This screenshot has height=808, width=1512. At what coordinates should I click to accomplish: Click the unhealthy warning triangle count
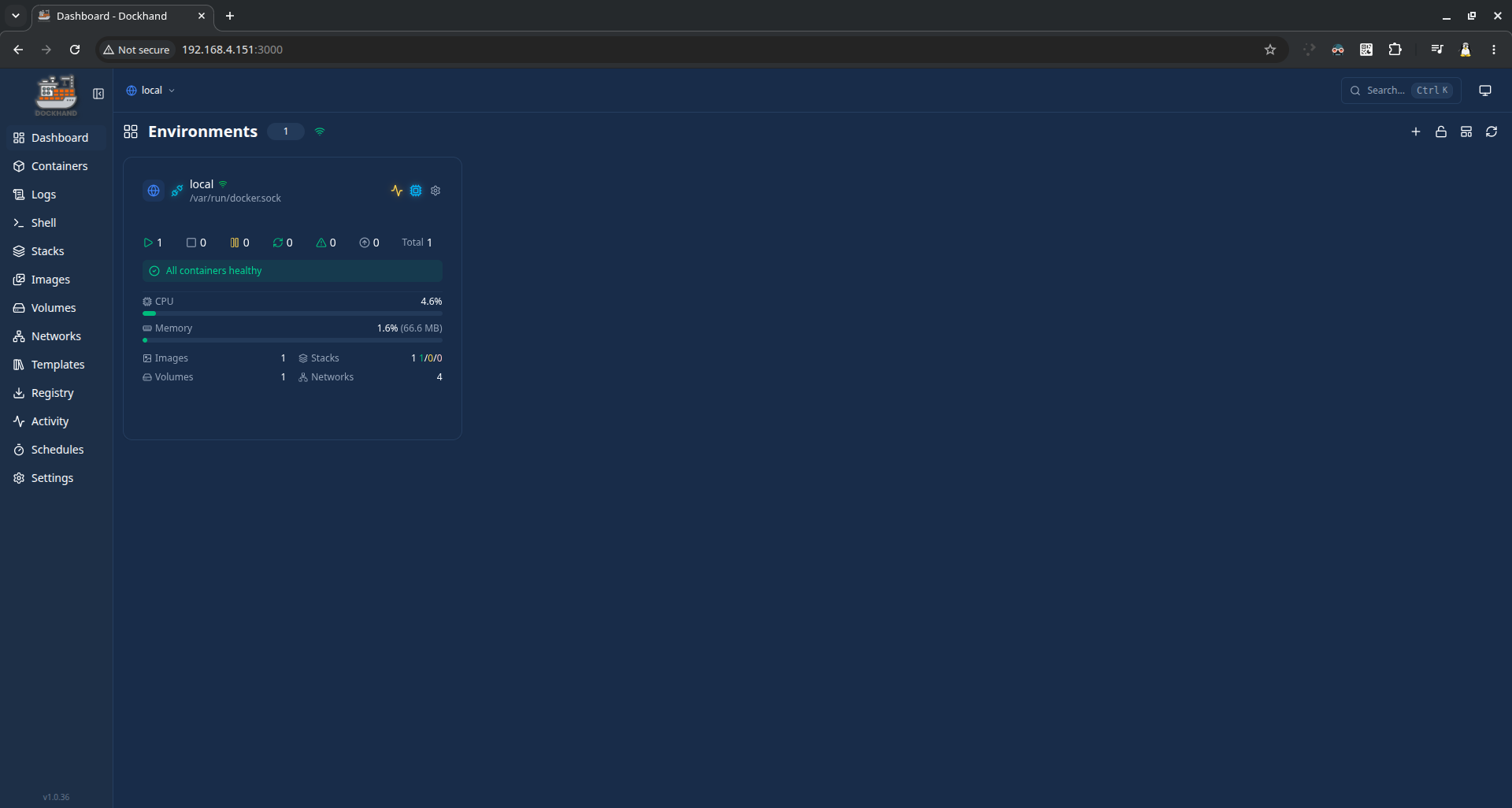[x=326, y=243]
